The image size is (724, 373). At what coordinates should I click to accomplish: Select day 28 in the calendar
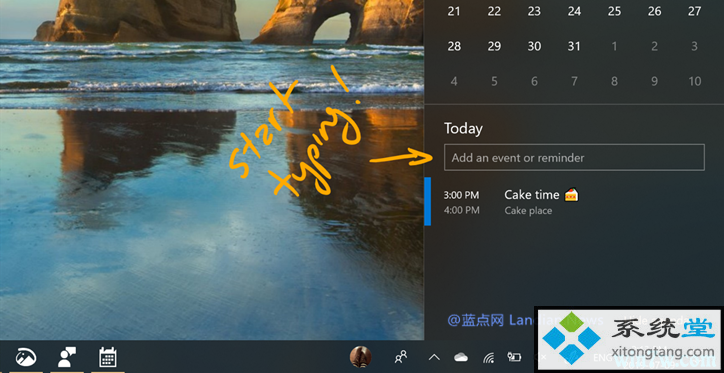454,46
